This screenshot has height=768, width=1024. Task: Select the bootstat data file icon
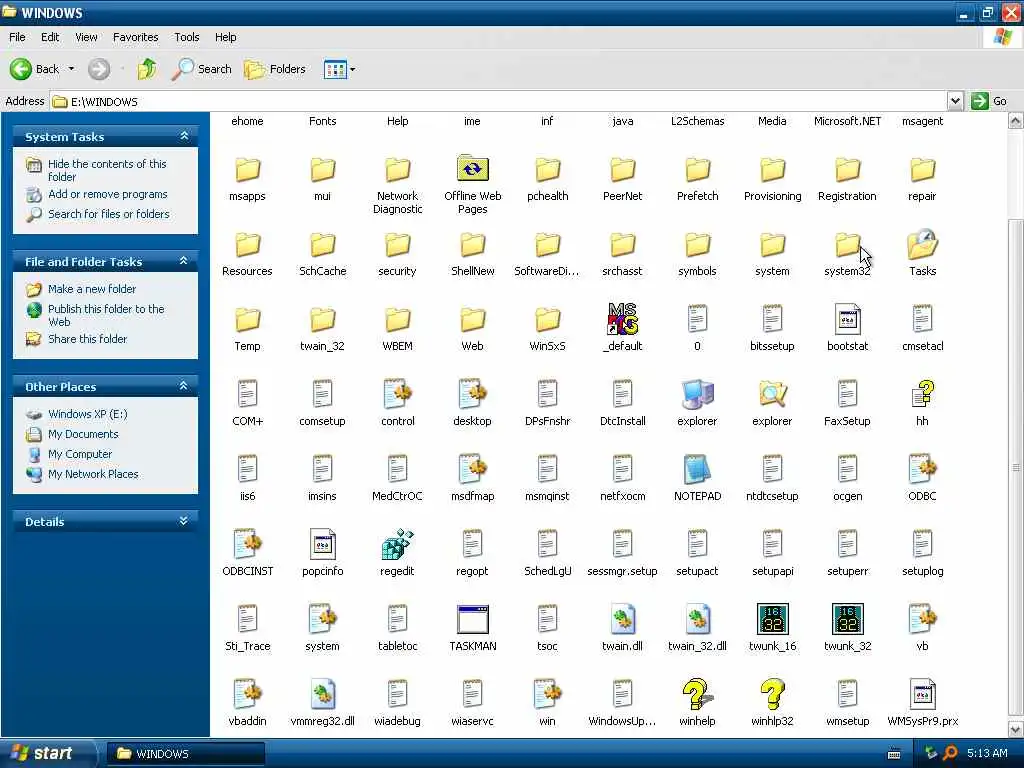[847, 319]
